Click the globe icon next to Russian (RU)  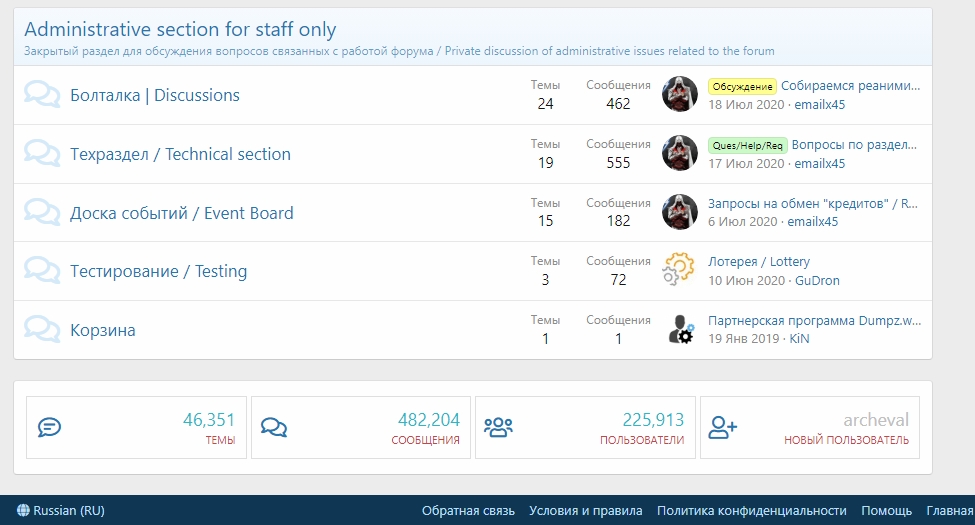pyautogui.click(x=23, y=510)
